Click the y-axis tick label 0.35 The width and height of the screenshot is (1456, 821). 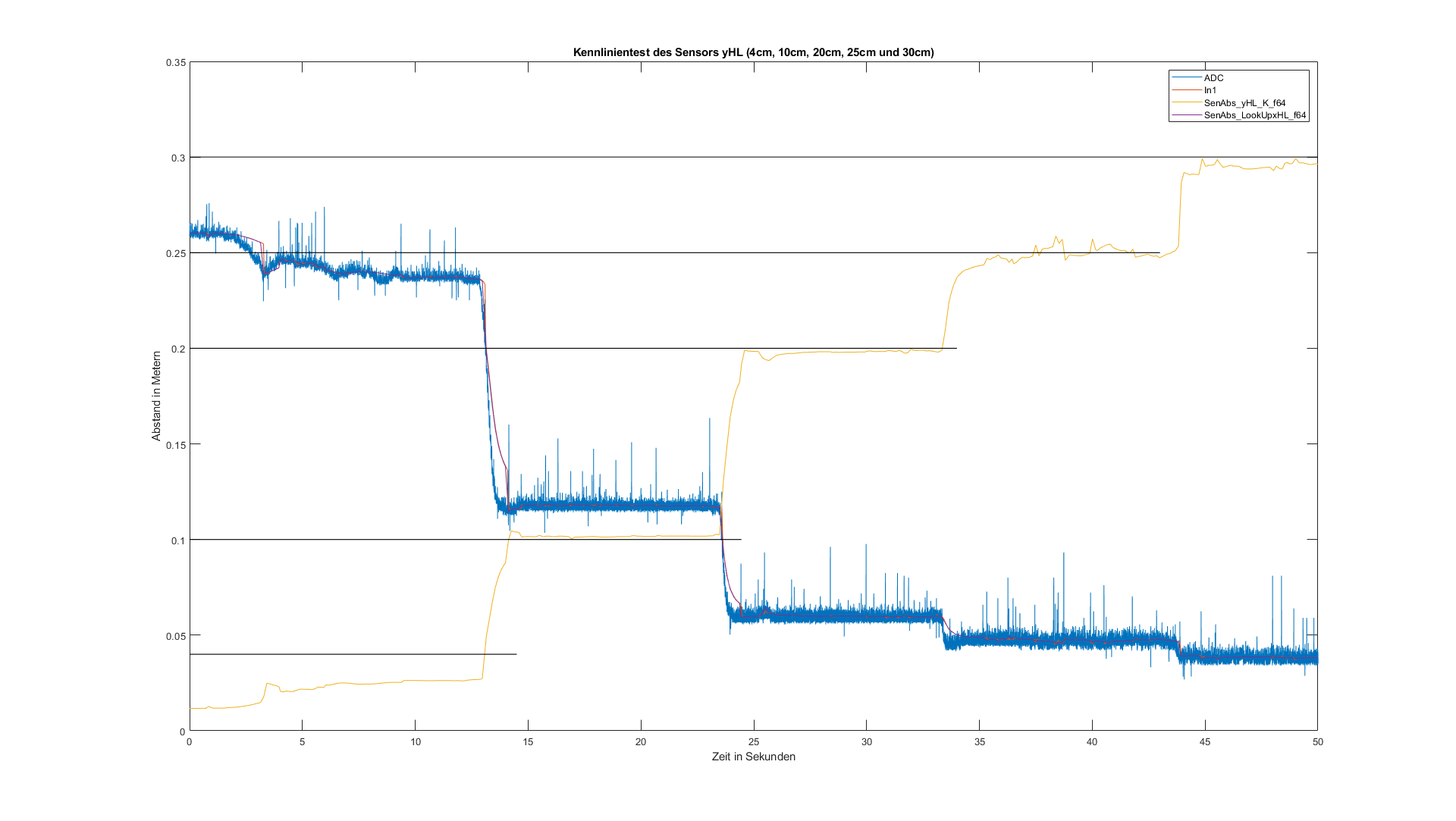pos(175,62)
